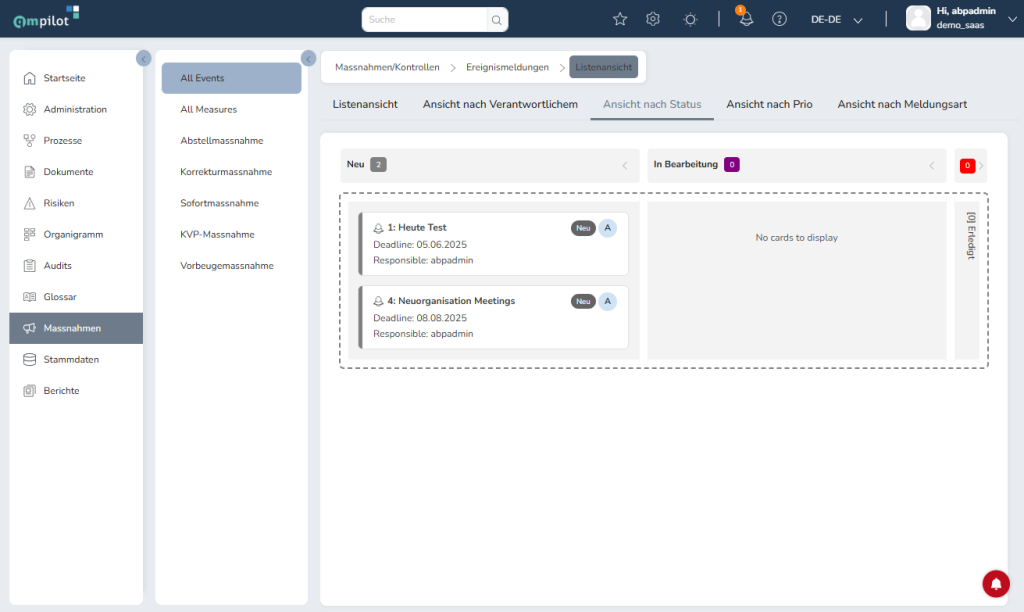Open notifications bell in top bar
This screenshot has width=1024, height=612.
(x=746, y=20)
